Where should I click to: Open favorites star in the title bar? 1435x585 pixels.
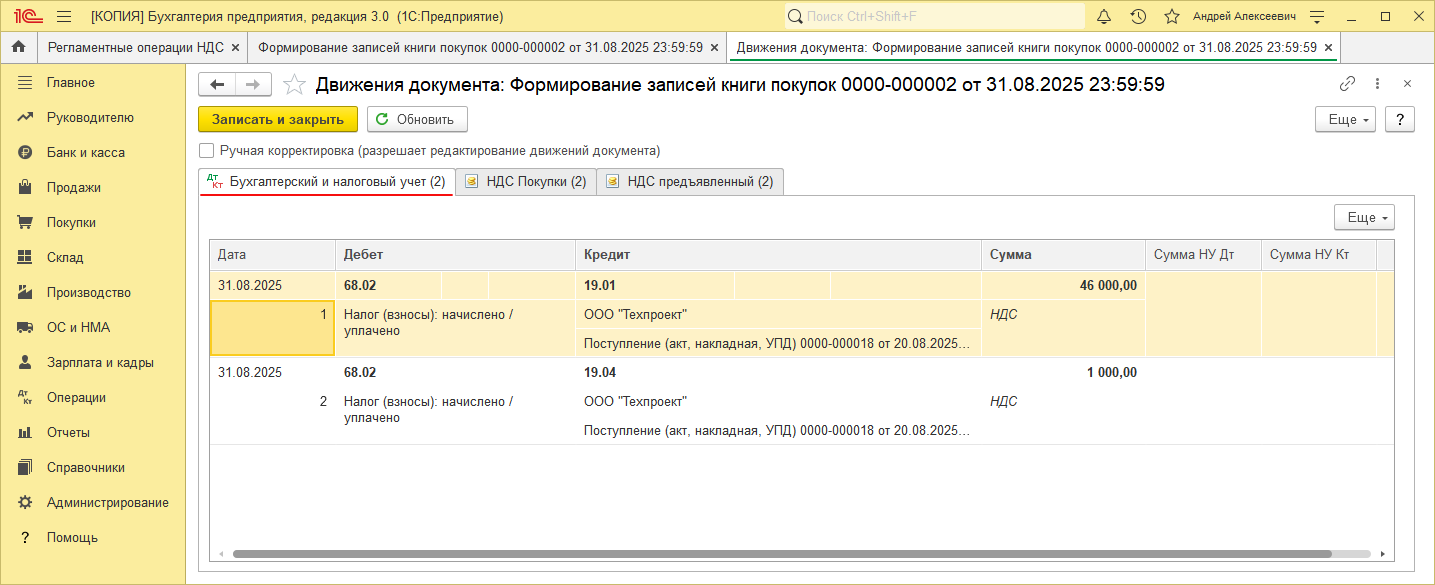click(1172, 17)
